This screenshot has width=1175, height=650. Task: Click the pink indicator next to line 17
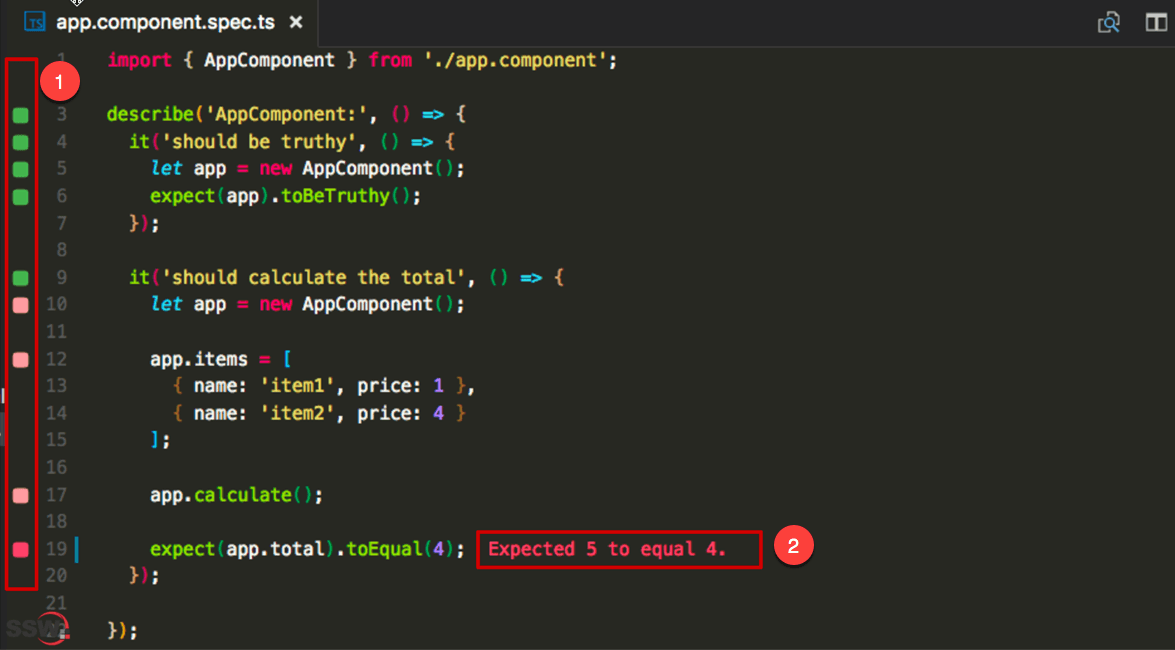coord(19,494)
